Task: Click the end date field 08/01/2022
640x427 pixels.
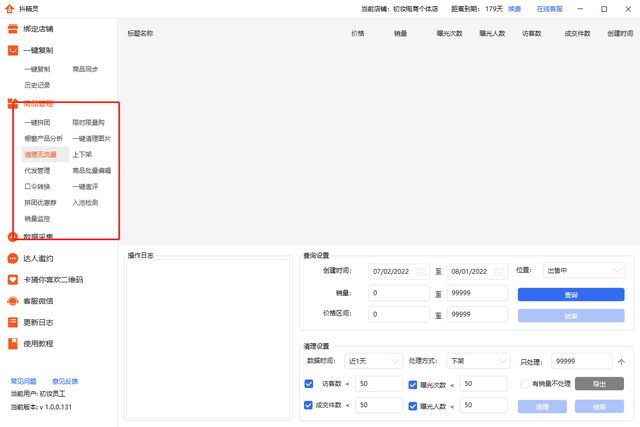Action: tap(477, 271)
